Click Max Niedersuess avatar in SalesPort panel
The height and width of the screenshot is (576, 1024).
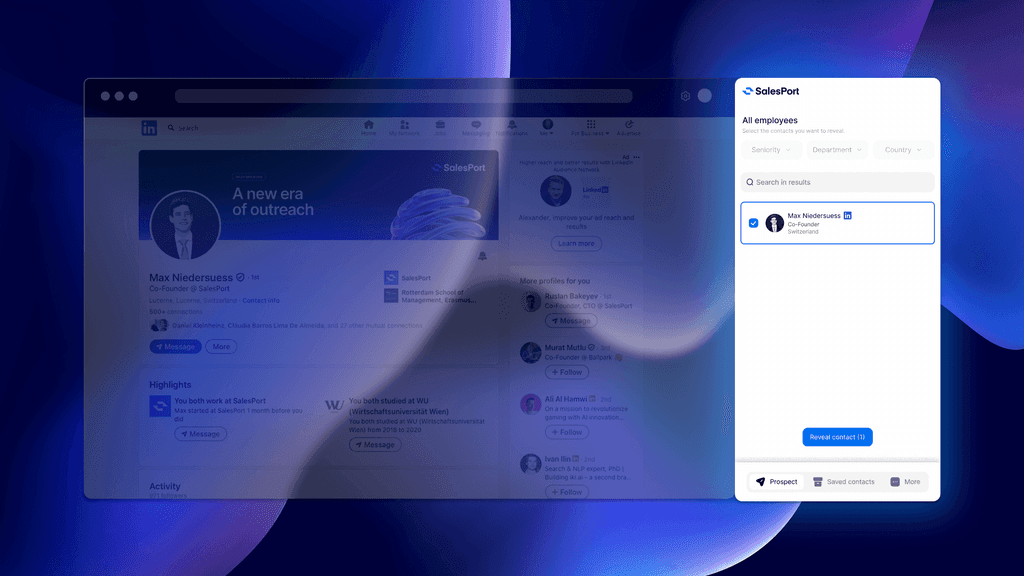pos(775,223)
